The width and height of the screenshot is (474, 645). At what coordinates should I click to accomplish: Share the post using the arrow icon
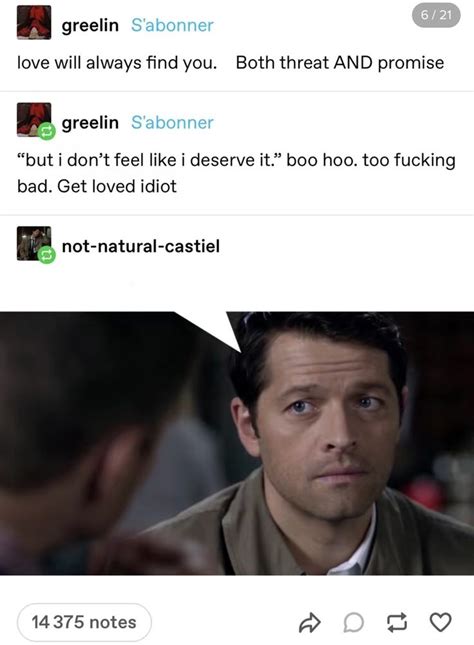pos(309,622)
